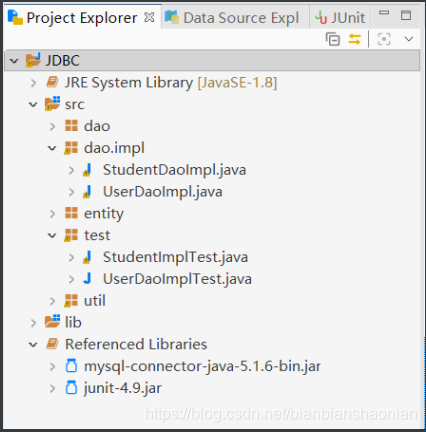Viewport: 426px width, 432px height.
Task: Select mysql-connector-java-5.1.6-bin.jar jar icon
Action: point(71,366)
